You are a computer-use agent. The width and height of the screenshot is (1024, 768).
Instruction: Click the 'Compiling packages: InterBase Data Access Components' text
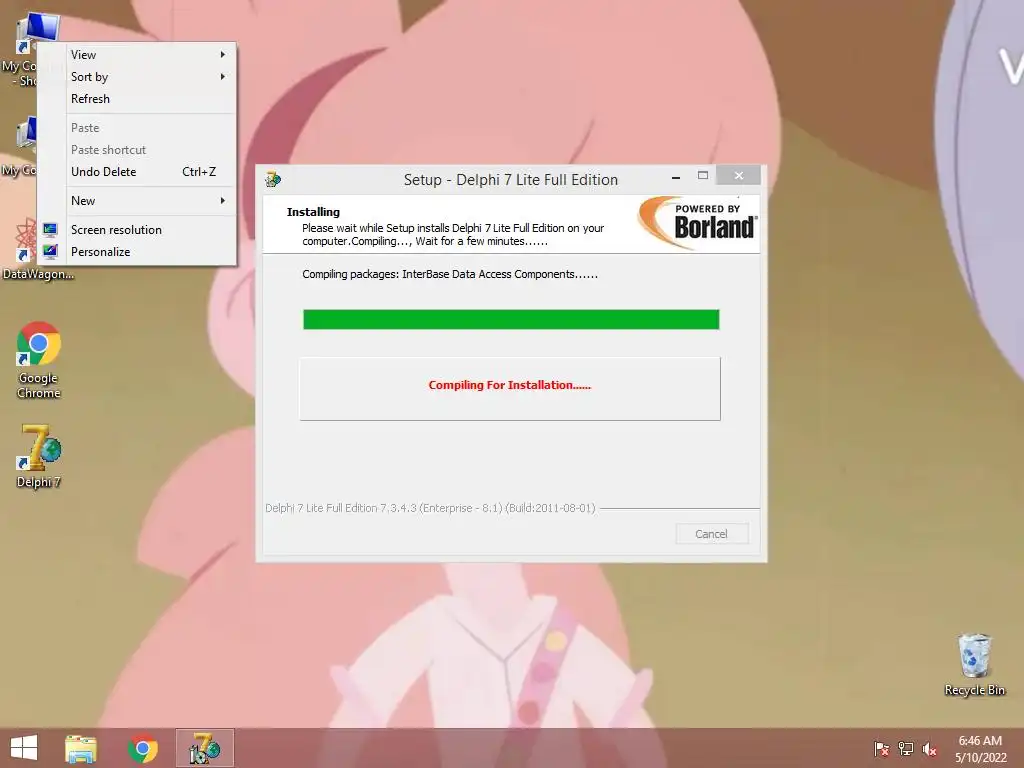point(450,274)
